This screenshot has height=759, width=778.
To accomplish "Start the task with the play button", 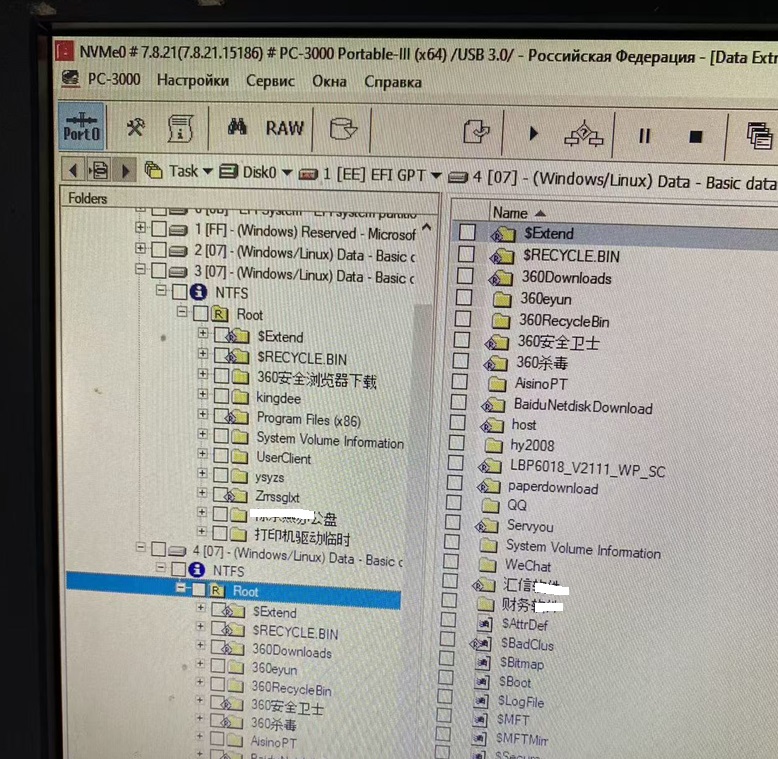I will 533,133.
